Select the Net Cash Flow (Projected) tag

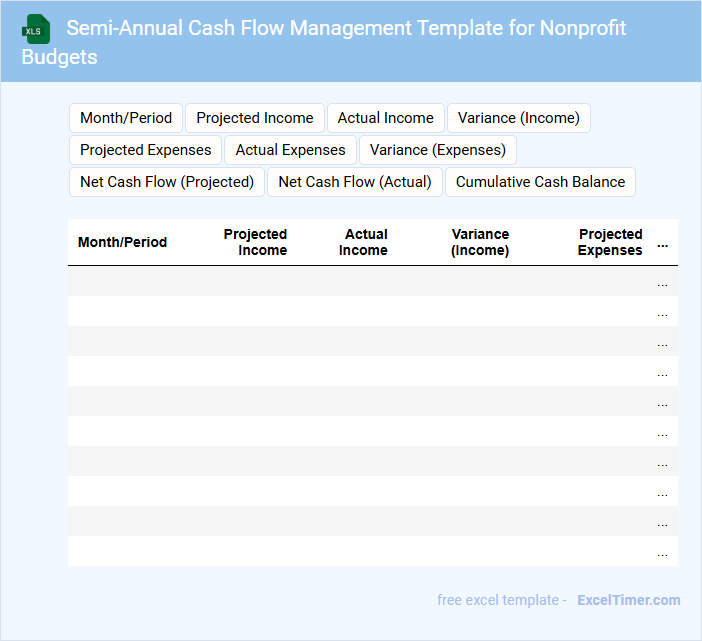(167, 182)
